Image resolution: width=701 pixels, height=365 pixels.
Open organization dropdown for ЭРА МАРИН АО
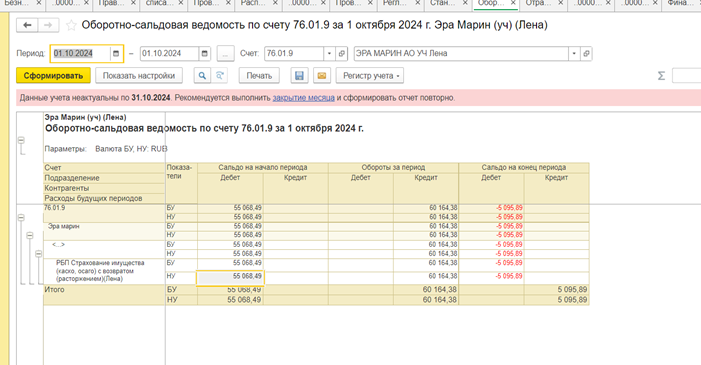point(574,54)
